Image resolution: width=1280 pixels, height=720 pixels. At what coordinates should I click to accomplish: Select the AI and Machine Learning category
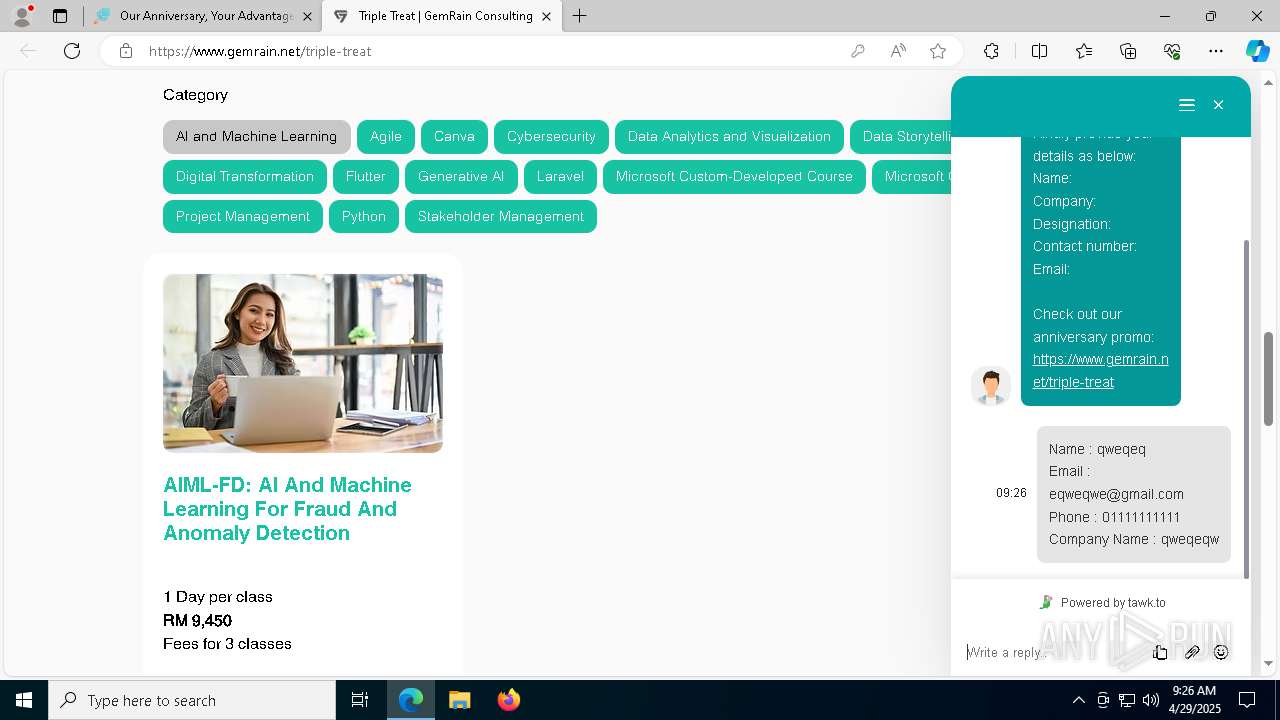[x=256, y=136]
